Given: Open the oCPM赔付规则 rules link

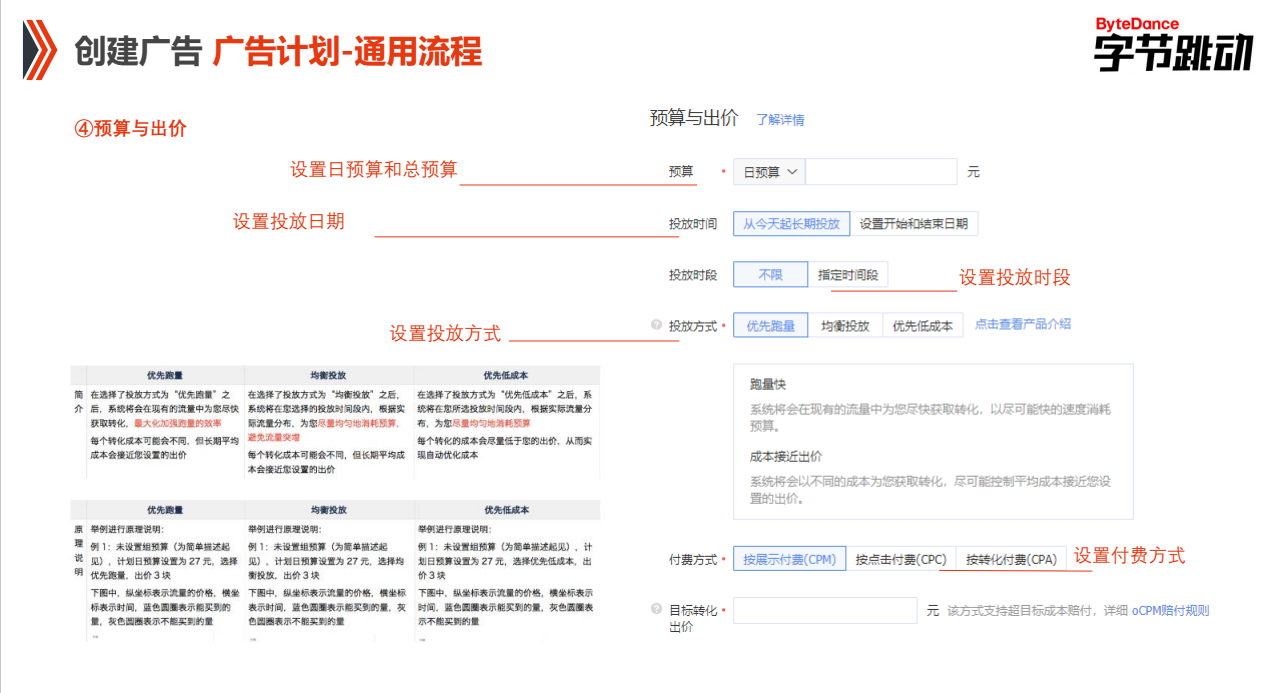Looking at the screenshot, I should tap(1173, 610).
